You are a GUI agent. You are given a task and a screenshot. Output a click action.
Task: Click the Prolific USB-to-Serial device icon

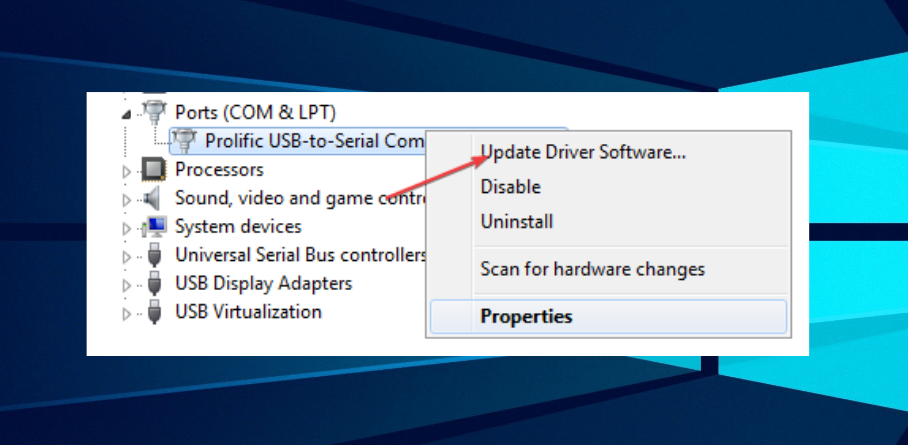(x=184, y=139)
